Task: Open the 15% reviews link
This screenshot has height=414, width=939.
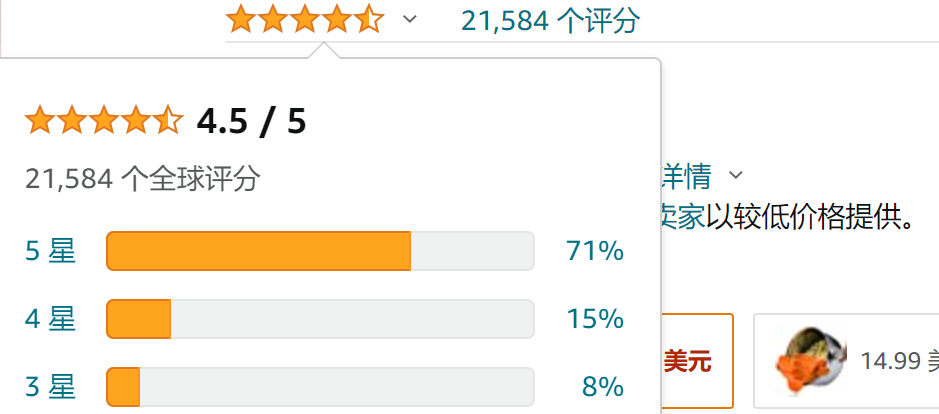Action: tap(595, 319)
